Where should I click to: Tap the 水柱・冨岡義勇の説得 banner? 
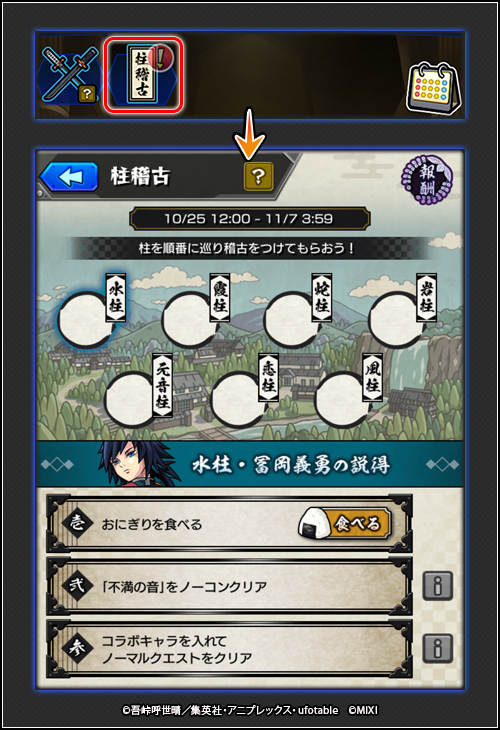[x=250, y=464]
